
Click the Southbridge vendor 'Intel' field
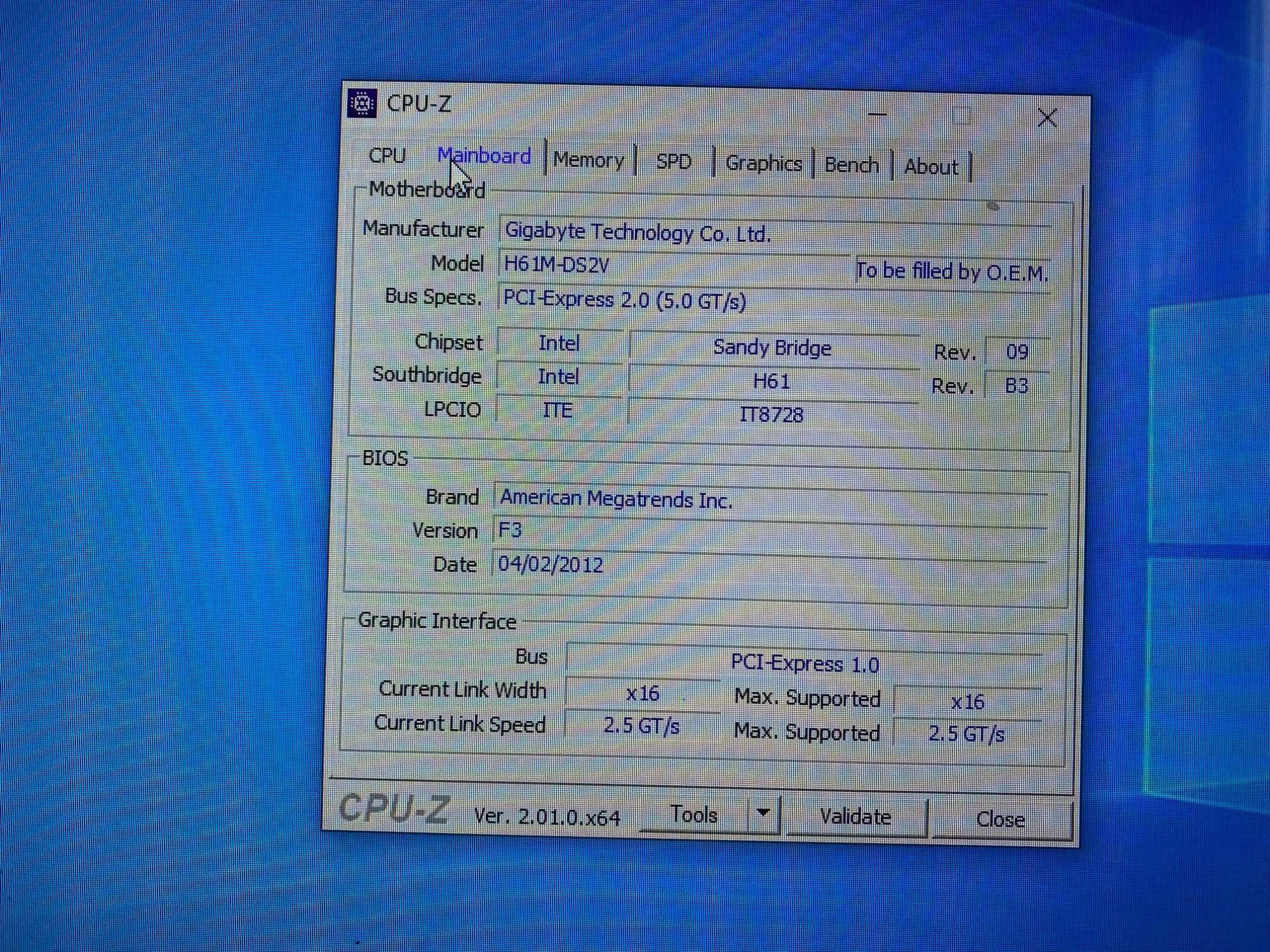559,377
